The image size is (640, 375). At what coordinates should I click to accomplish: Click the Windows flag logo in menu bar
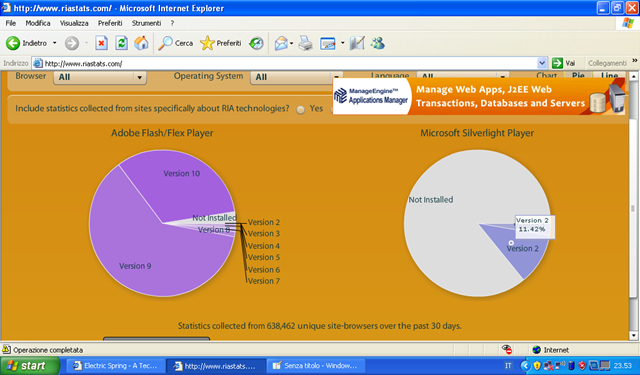[x=628, y=23]
